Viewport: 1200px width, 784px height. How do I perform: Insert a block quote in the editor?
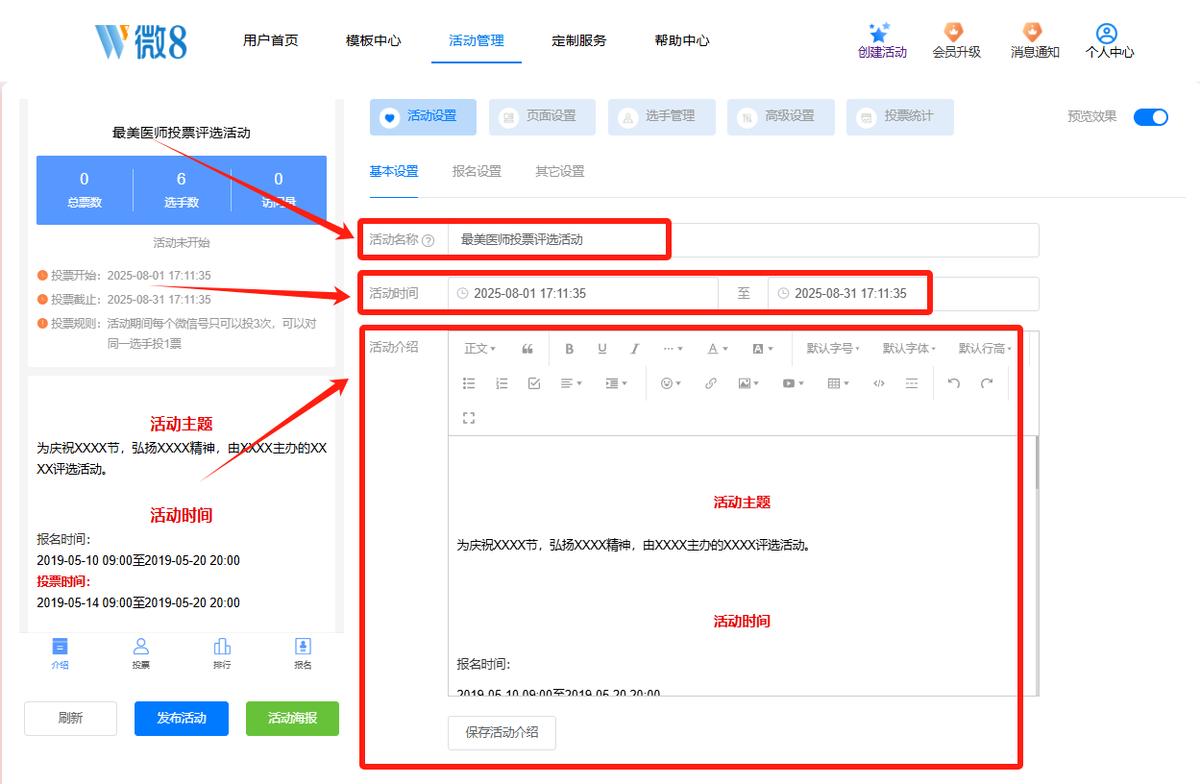[527, 349]
